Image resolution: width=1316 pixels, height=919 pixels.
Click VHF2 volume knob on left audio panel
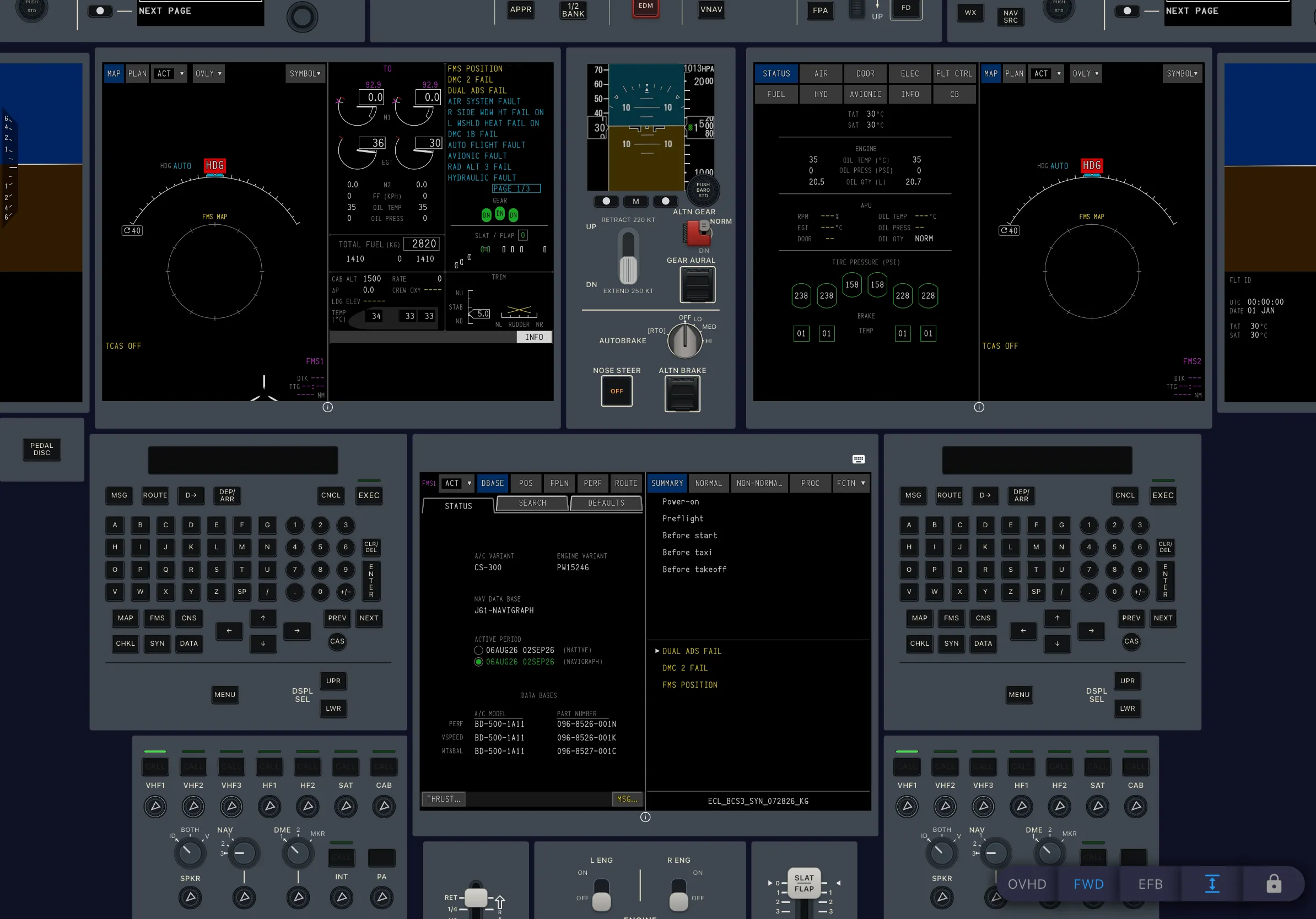tap(193, 807)
